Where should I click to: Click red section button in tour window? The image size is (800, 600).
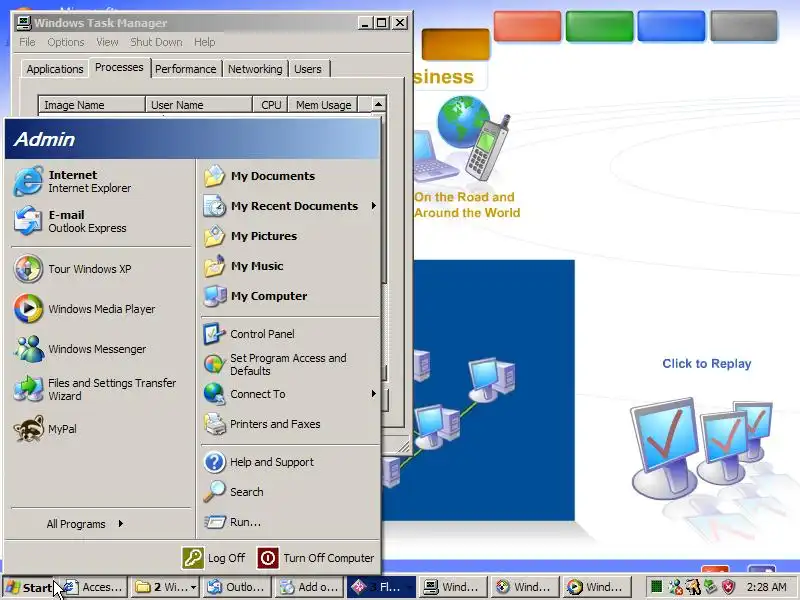(x=527, y=25)
